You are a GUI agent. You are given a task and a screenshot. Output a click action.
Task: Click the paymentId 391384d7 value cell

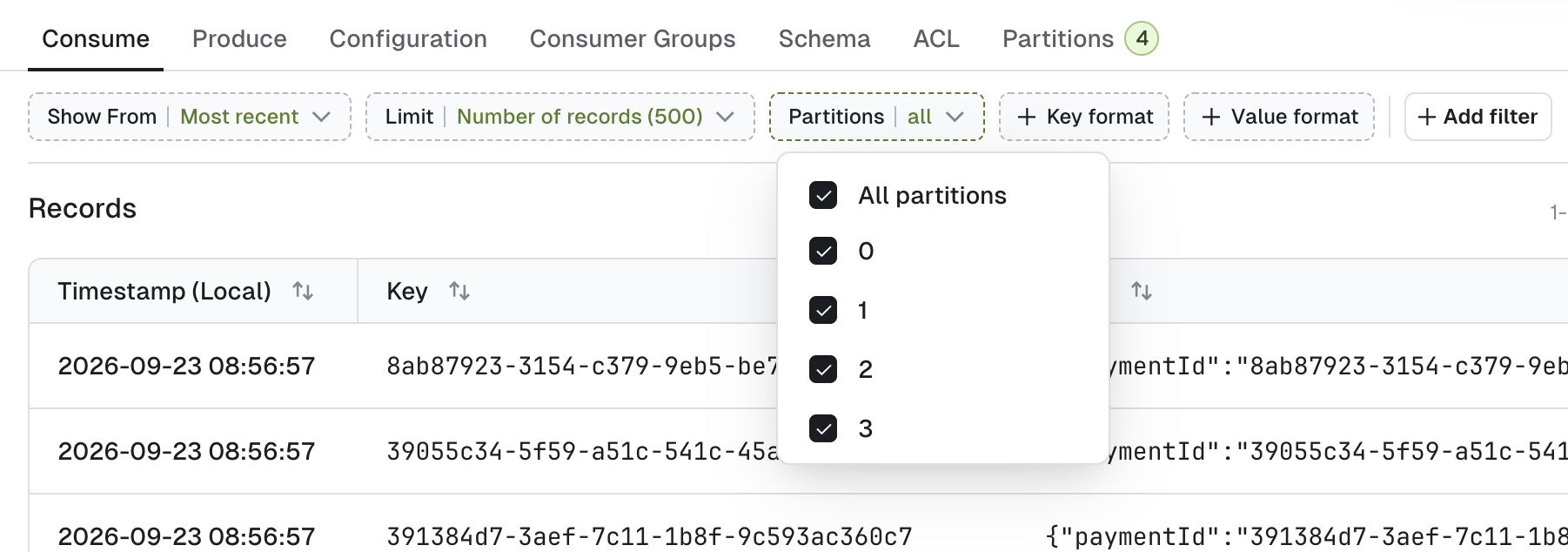pyautogui.click(x=1306, y=536)
